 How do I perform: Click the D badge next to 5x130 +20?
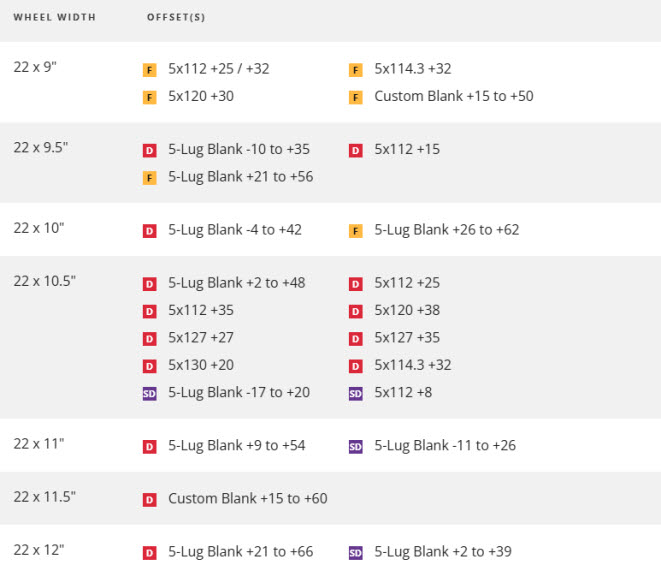[x=150, y=366]
